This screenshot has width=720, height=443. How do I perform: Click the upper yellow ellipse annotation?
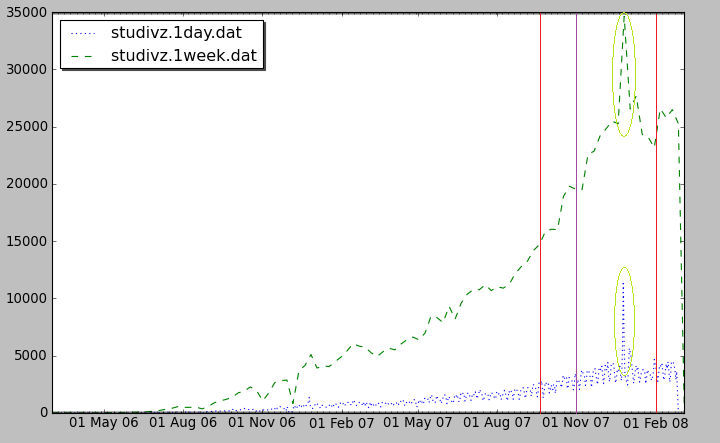click(x=613, y=74)
